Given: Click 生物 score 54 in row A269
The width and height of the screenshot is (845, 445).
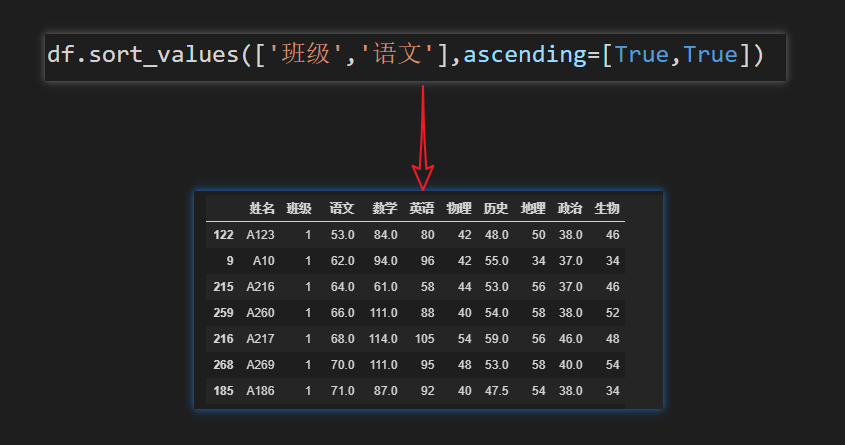Looking at the screenshot, I should (x=613, y=365).
